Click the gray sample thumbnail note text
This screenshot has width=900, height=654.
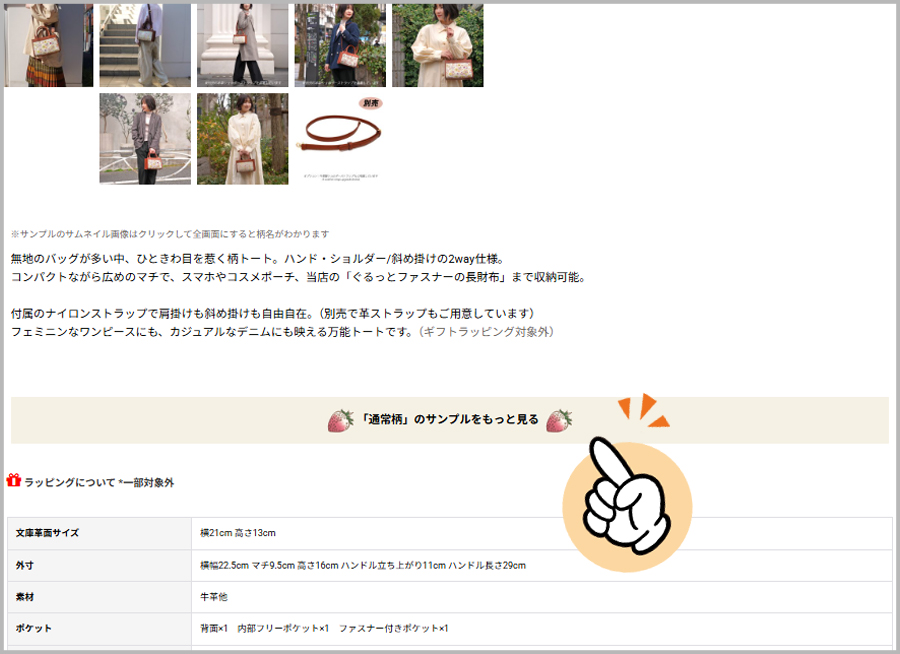click(170, 234)
